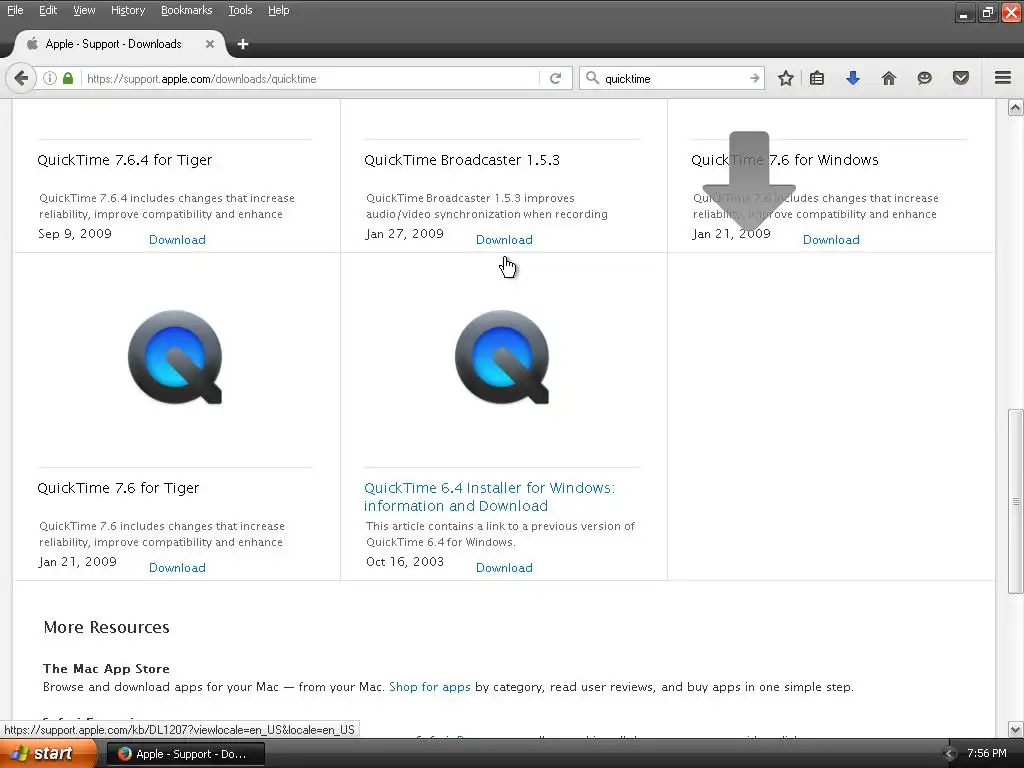This screenshot has height=768, width=1024.
Task: Click the QuickTime Broadcaster 1.5.3 heading
Action: tap(462, 160)
